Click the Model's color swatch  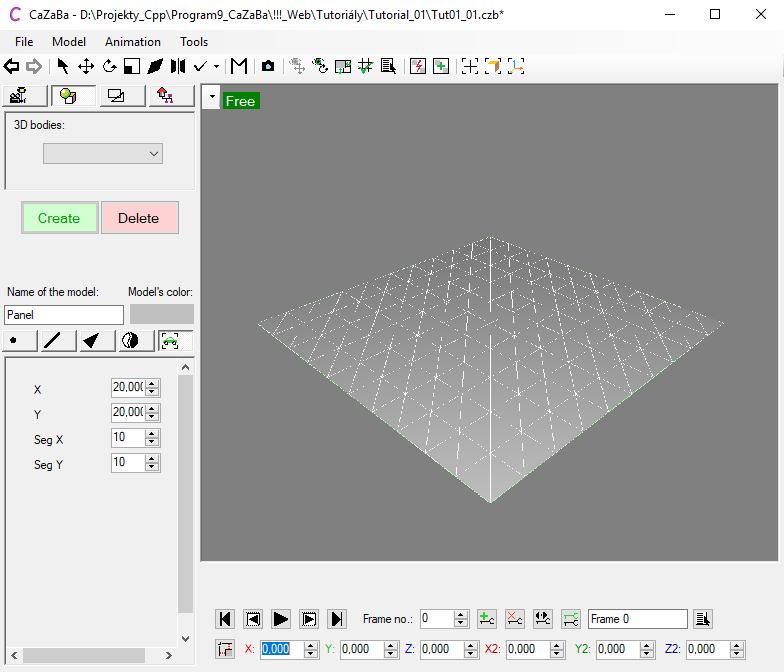coord(162,314)
